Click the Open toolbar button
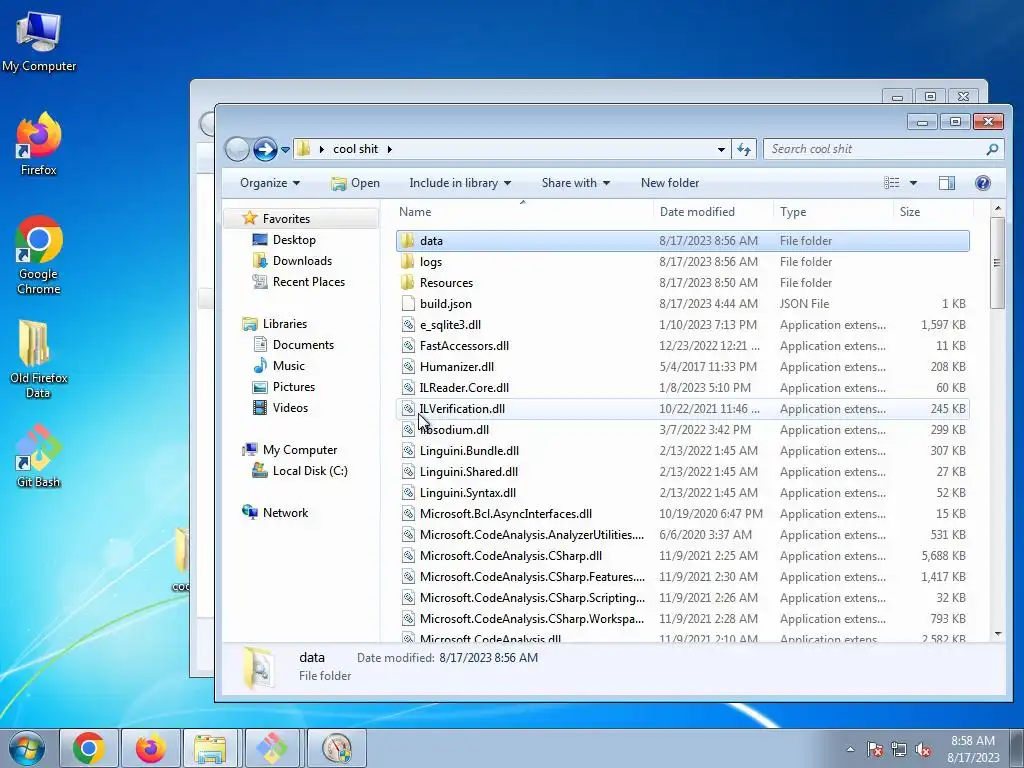1024x768 pixels. point(356,184)
